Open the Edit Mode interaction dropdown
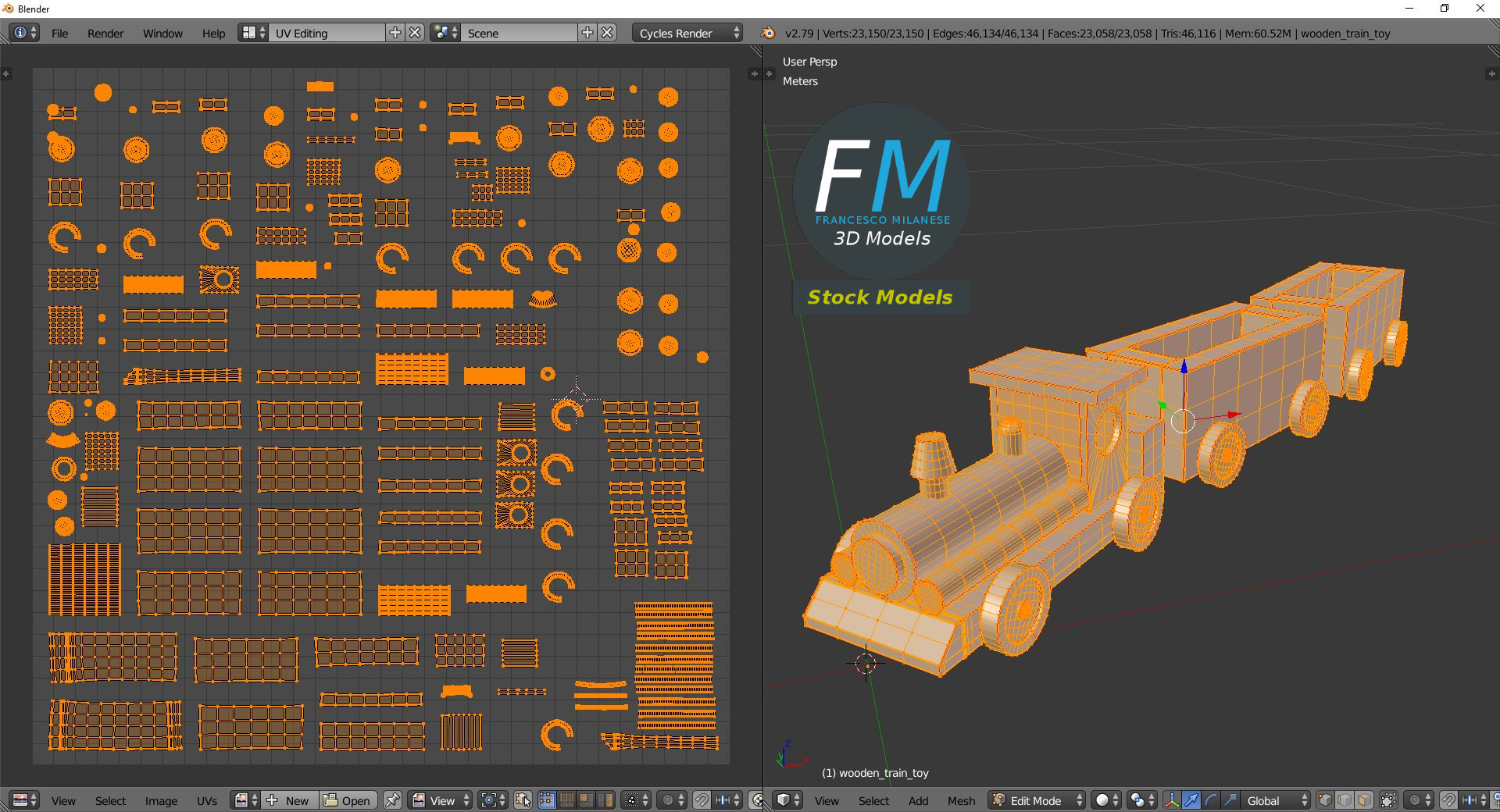Screen dimensions: 1500x812 click(x=1037, y=800)
